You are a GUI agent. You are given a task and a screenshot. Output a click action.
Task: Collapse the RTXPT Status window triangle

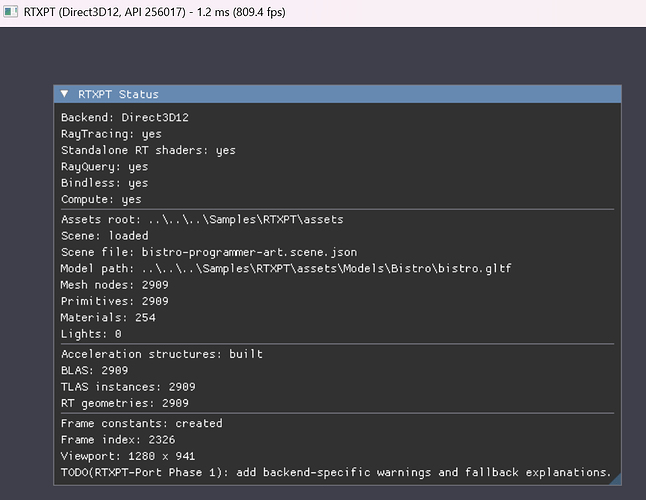click(x=64, y=94)
